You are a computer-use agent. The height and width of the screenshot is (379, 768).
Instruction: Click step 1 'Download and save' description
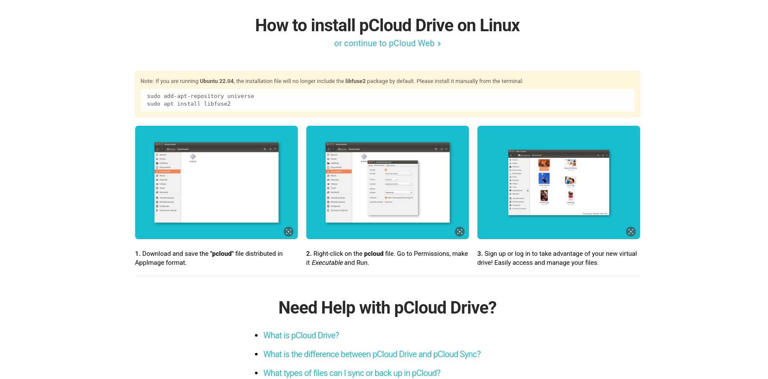(x=210, y=258)
